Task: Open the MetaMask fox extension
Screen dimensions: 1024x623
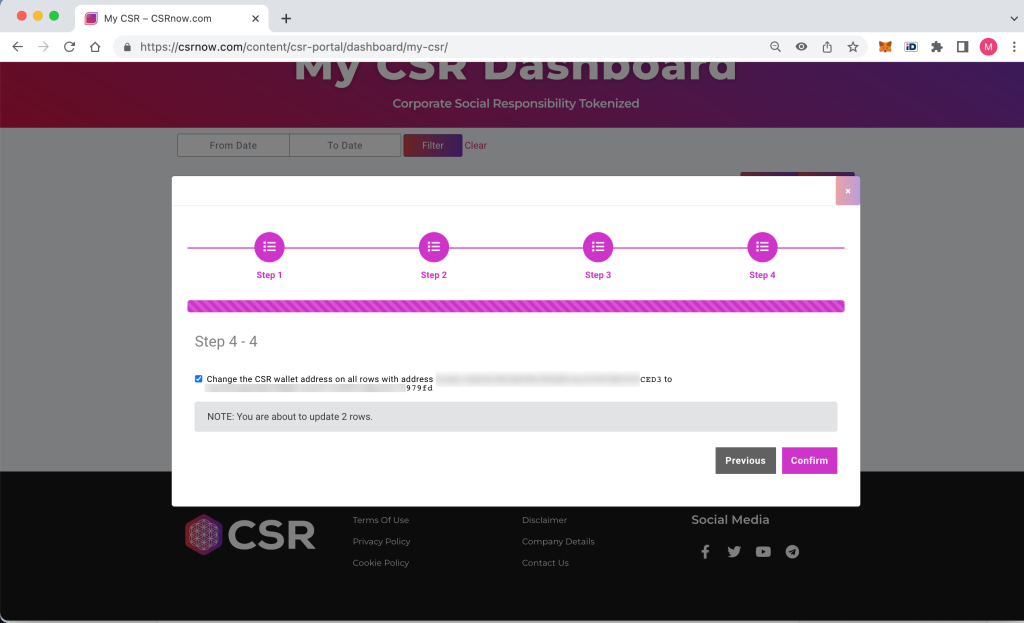Action: [885, 47]
